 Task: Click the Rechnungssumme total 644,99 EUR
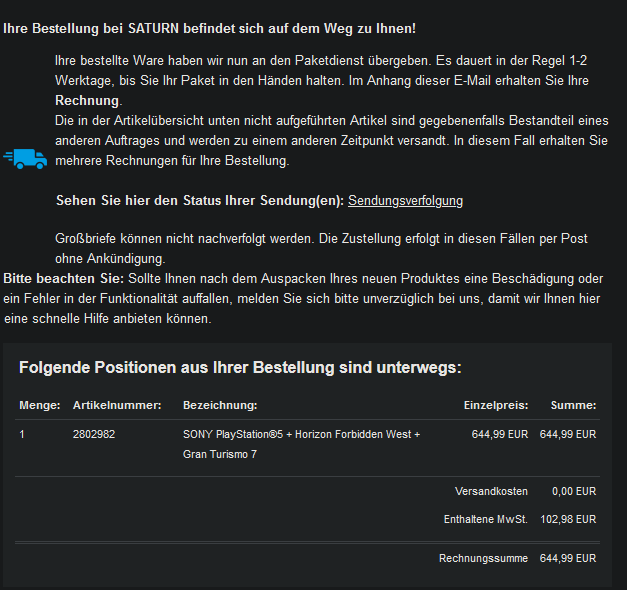568,558
